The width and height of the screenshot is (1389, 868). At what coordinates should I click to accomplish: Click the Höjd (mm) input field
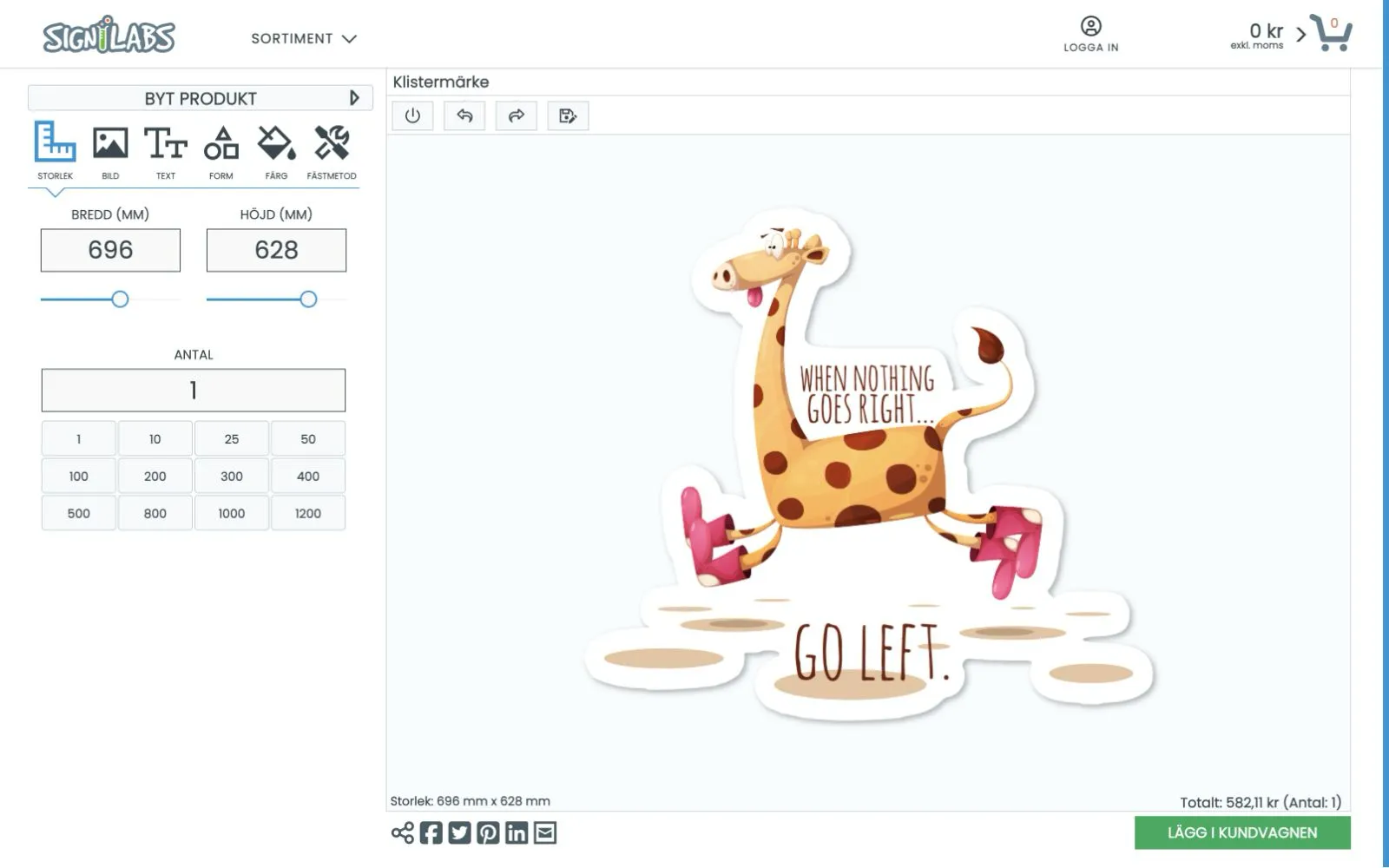click(276, 250)
